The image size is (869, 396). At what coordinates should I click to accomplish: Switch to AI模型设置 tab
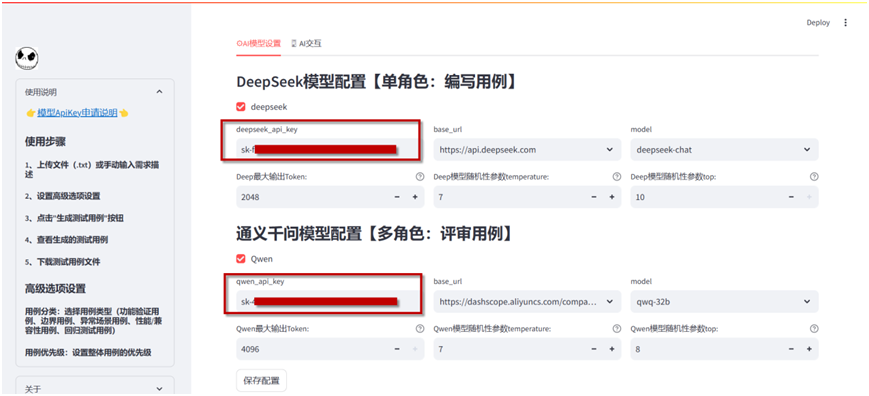coord(259,43)
